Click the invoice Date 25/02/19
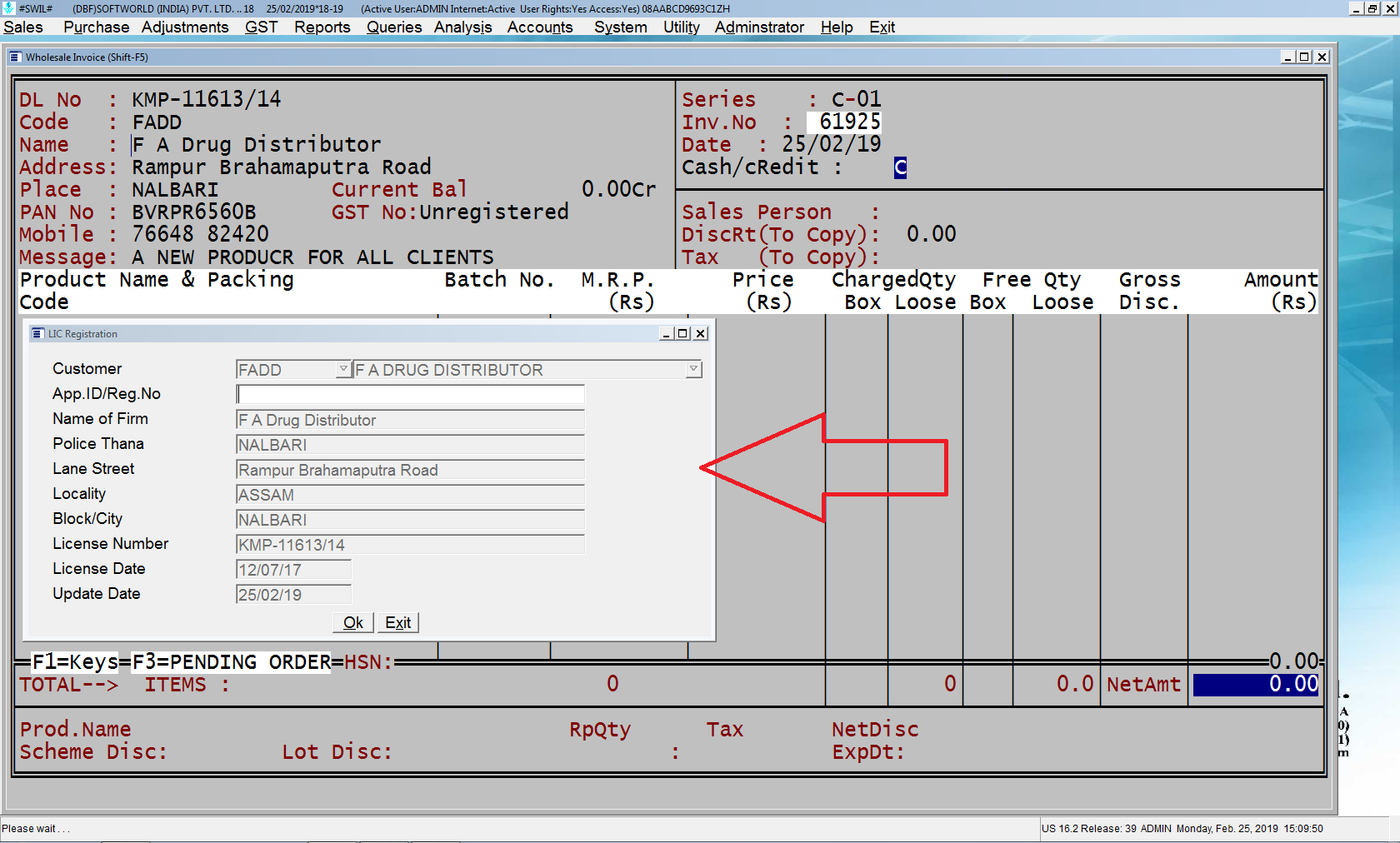The height and width of the screenshot is (843, 1400). click(832, 145)
